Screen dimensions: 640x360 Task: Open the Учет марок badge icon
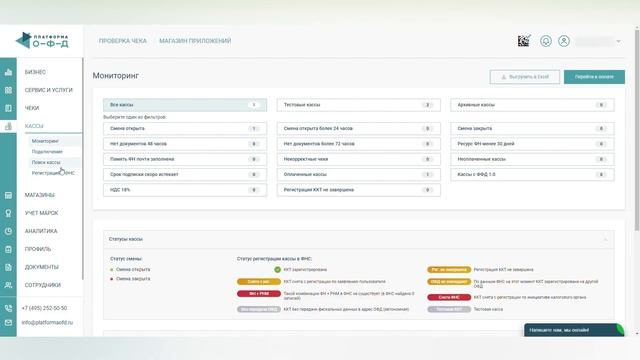(x=8, y=213)
